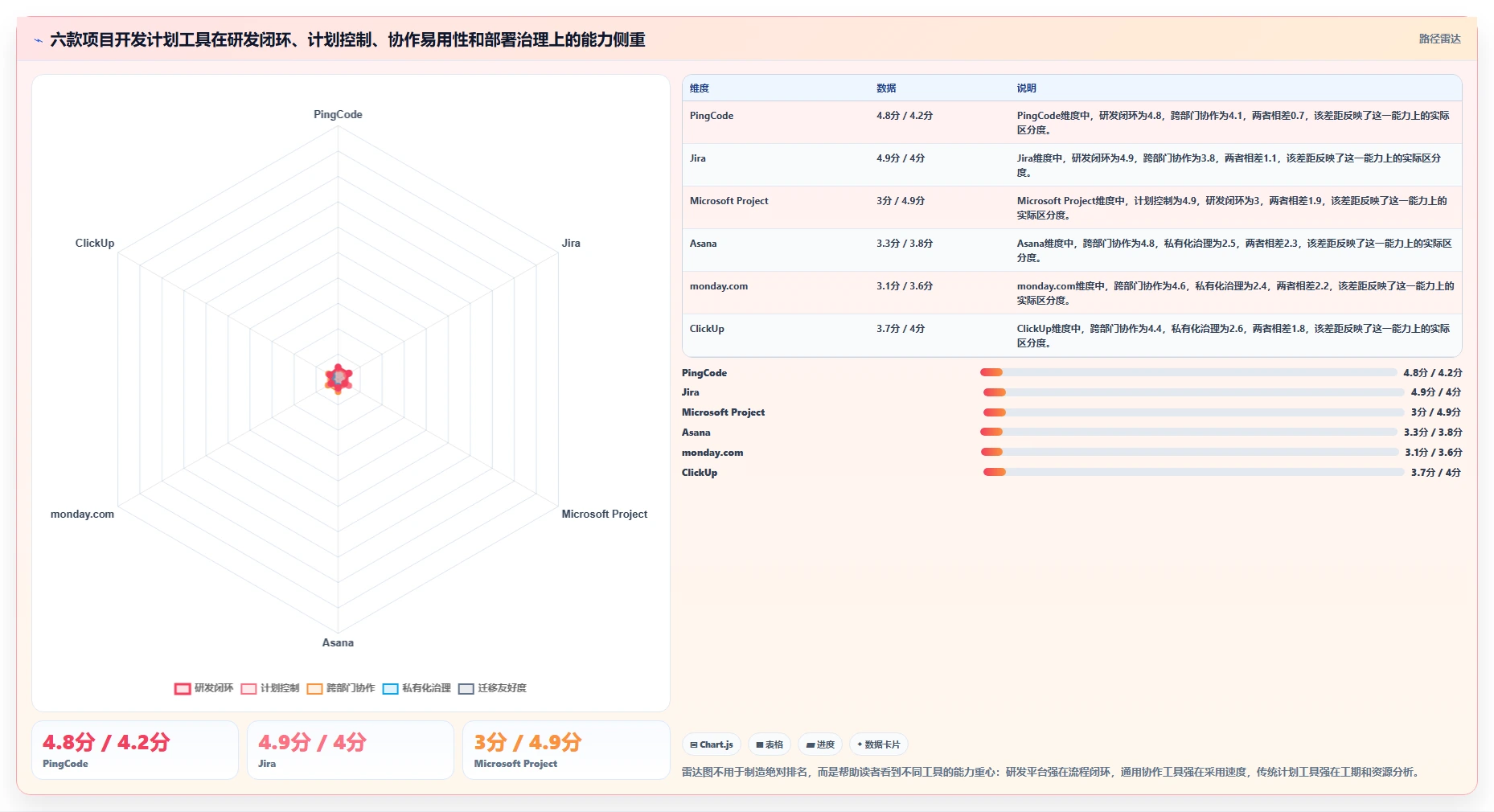Click the ClickUp axis label on radar

tap(95, 243)
